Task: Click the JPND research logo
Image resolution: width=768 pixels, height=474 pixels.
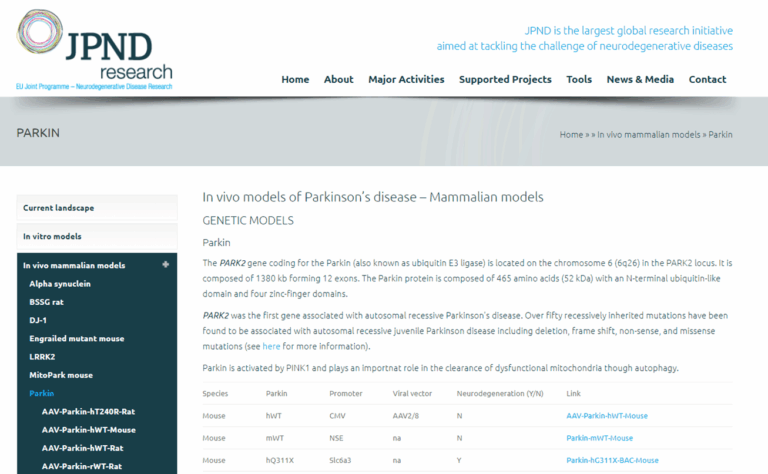Action: point(95,49)
